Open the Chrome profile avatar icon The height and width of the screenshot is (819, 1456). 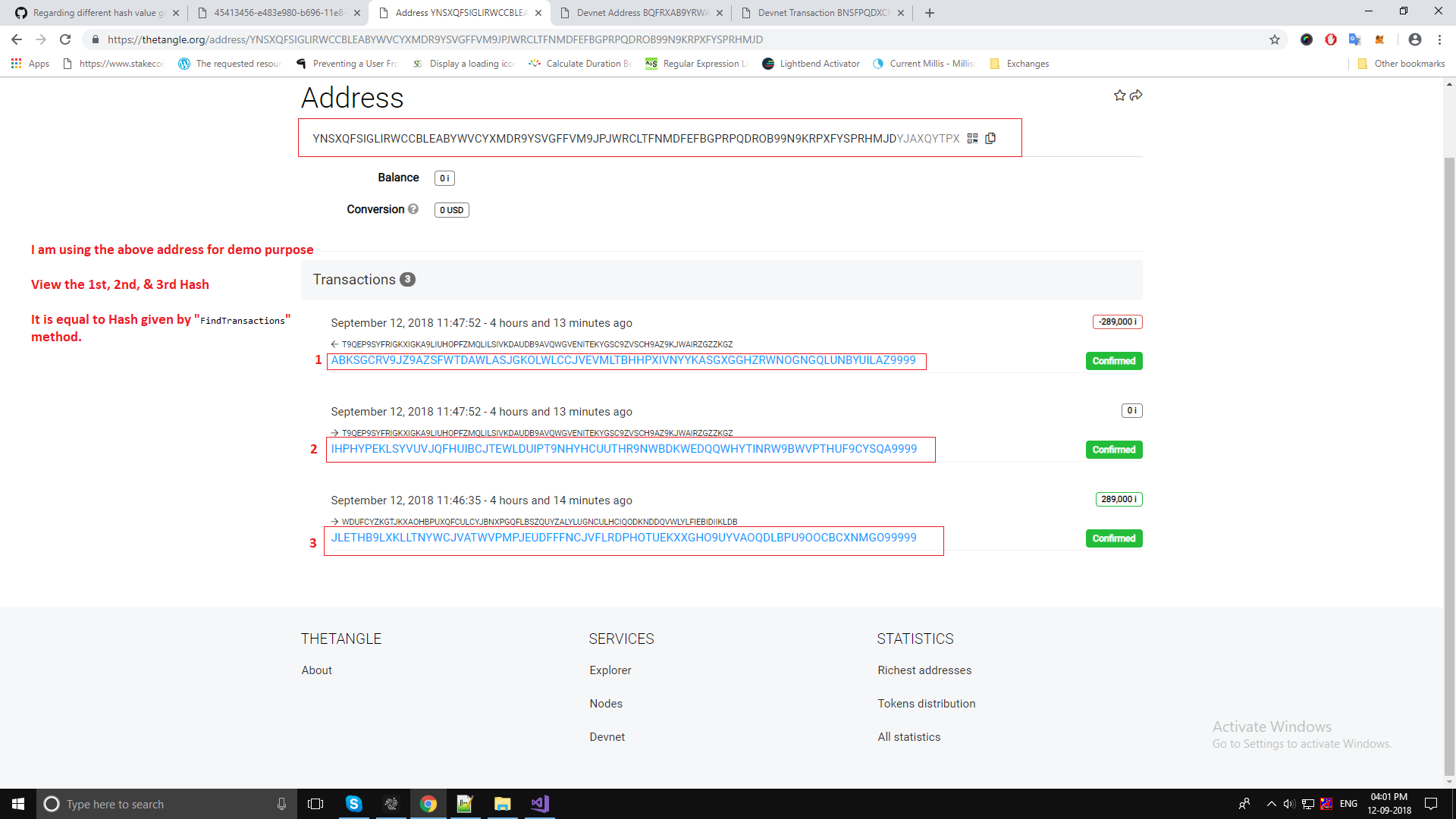1415,39
